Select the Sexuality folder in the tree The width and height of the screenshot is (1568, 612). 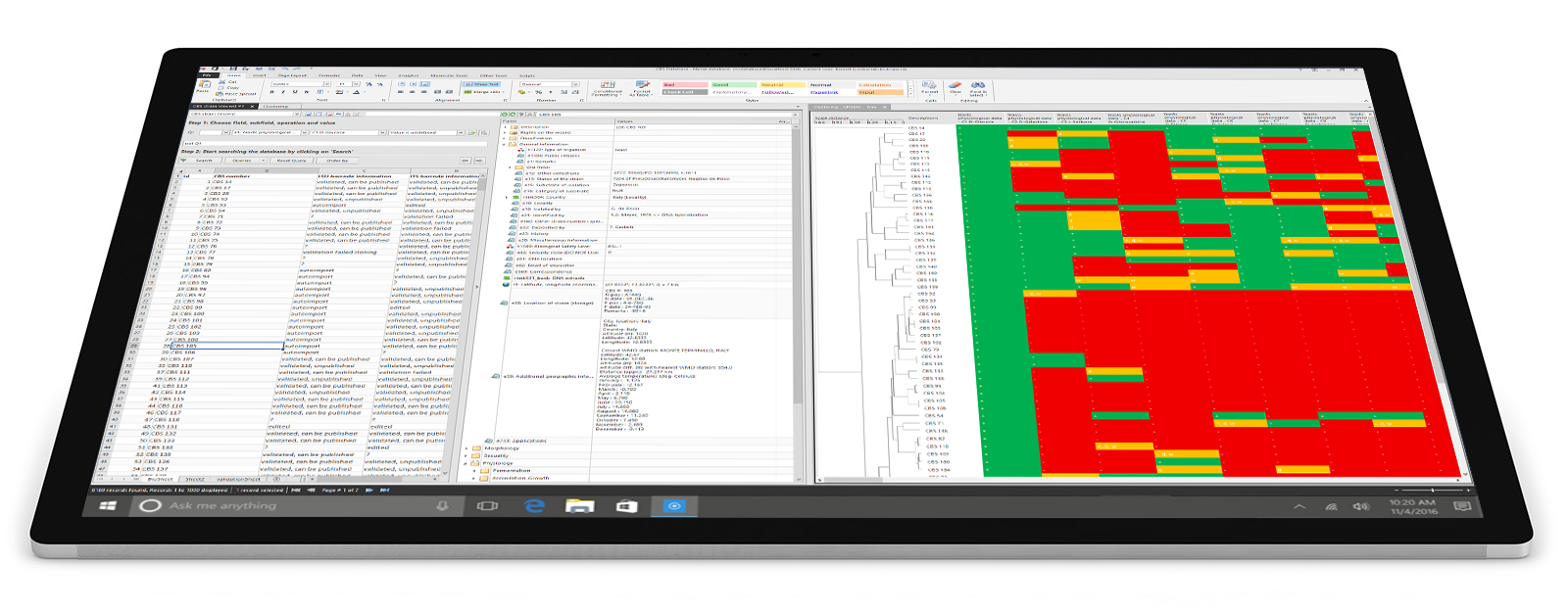tap(496, 455)
